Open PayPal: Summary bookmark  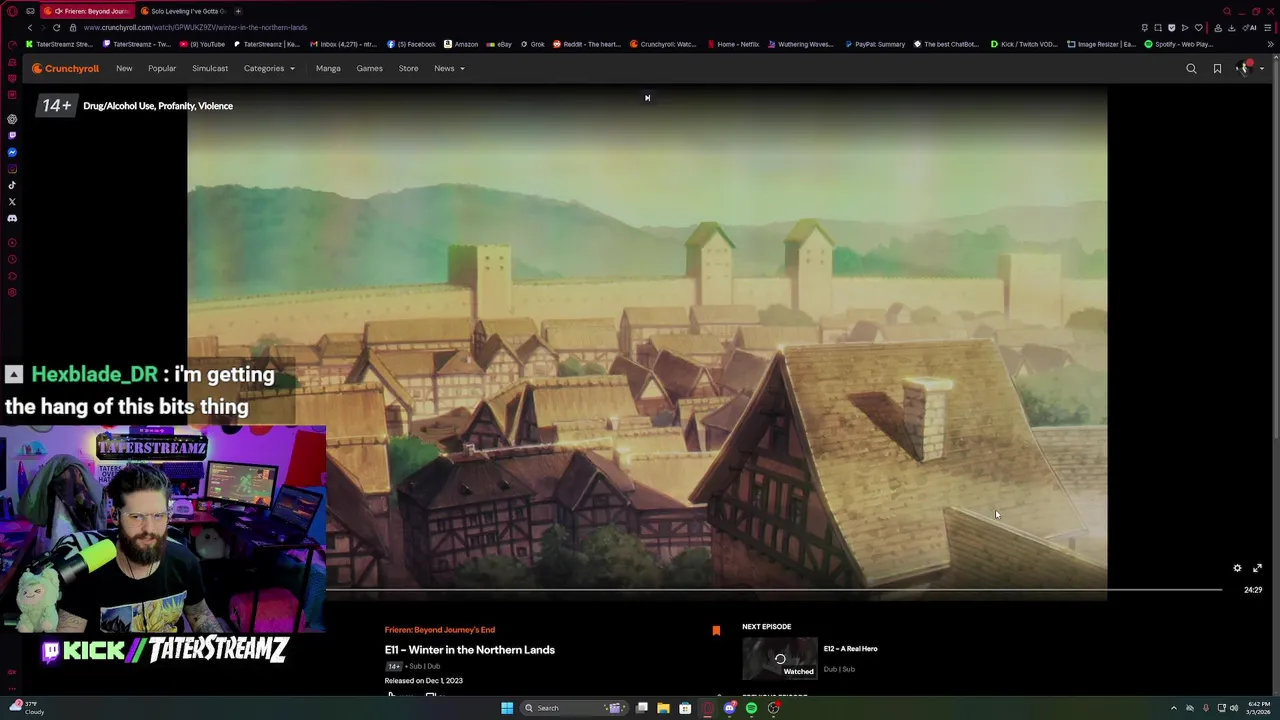point(875,44)
